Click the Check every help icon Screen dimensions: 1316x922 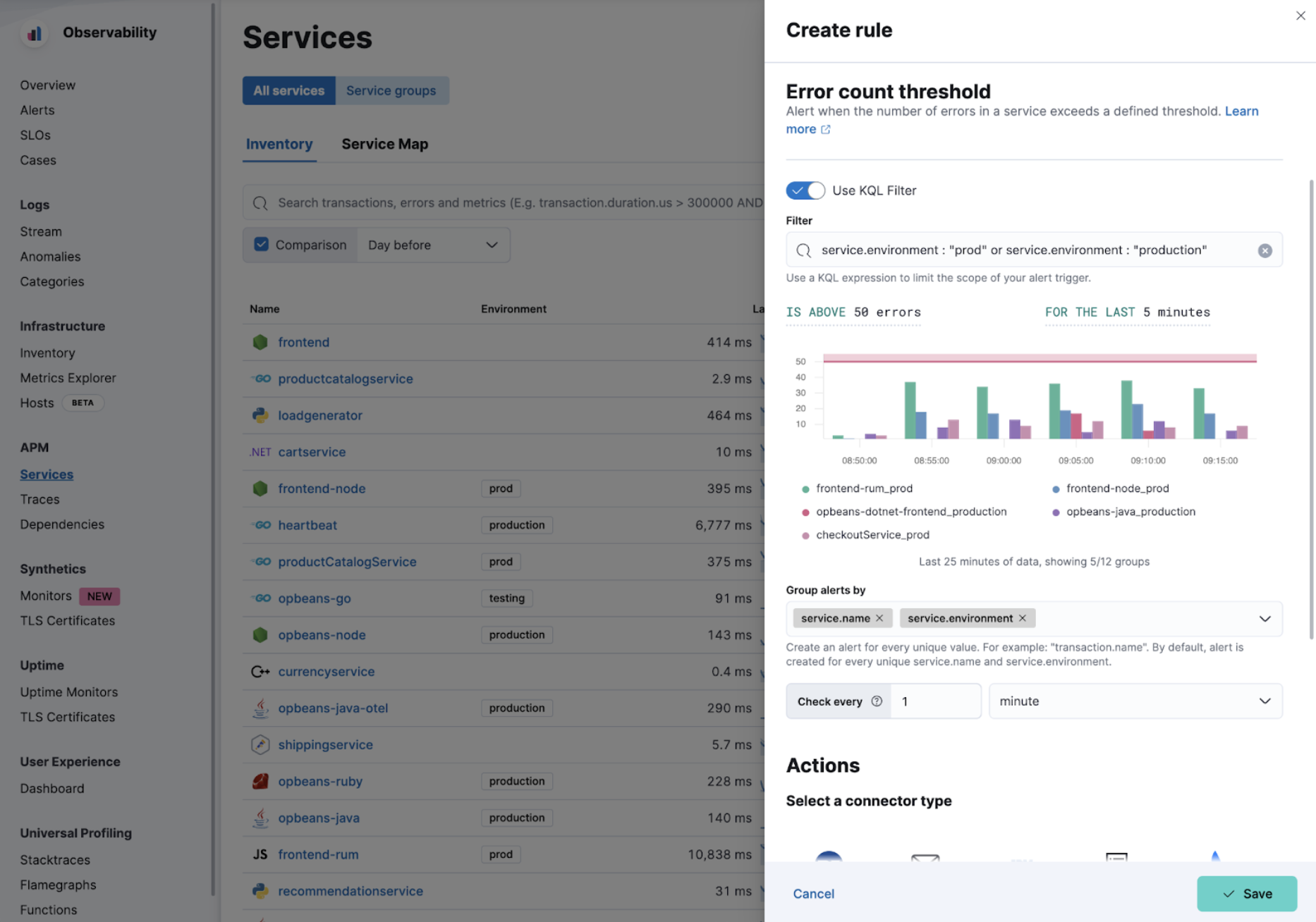[x=877, y=701]
